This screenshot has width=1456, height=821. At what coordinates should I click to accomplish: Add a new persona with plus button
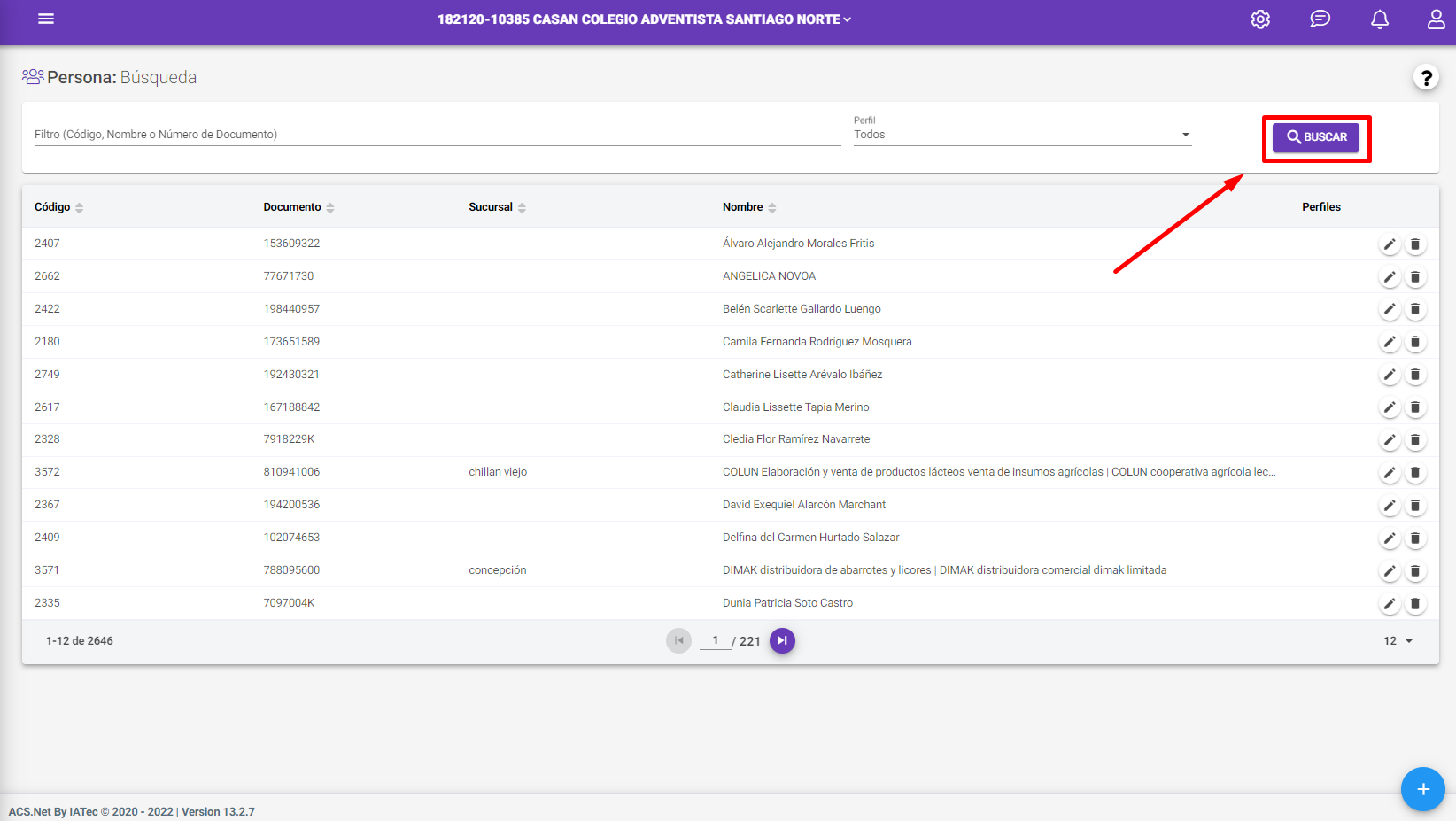1422,789
